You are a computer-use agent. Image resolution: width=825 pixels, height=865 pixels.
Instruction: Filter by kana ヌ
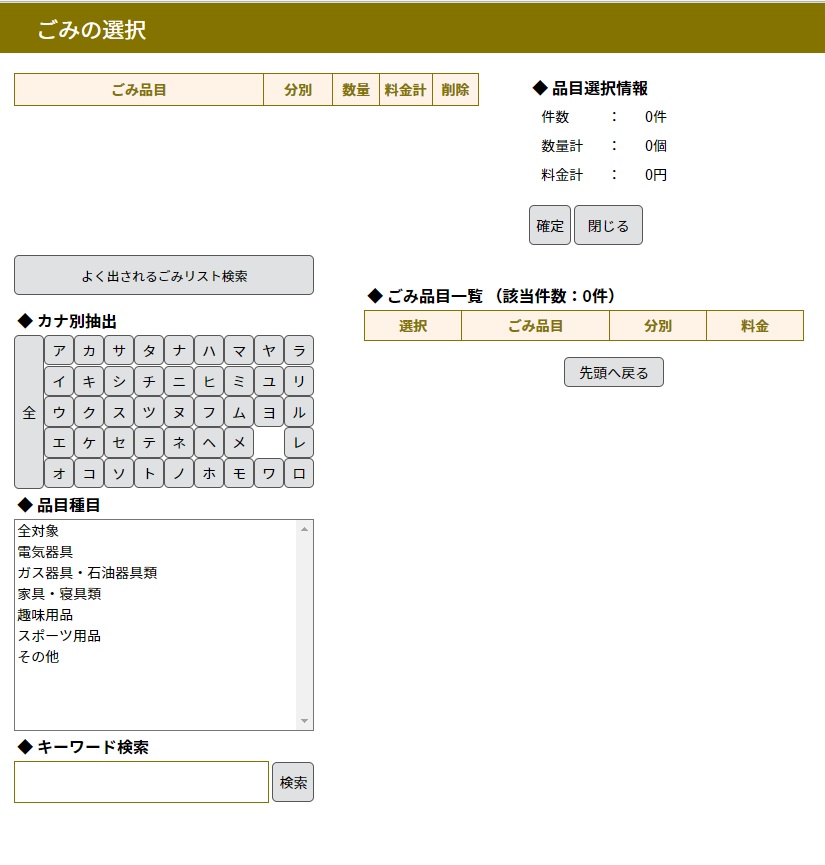(x=179, y=412)
